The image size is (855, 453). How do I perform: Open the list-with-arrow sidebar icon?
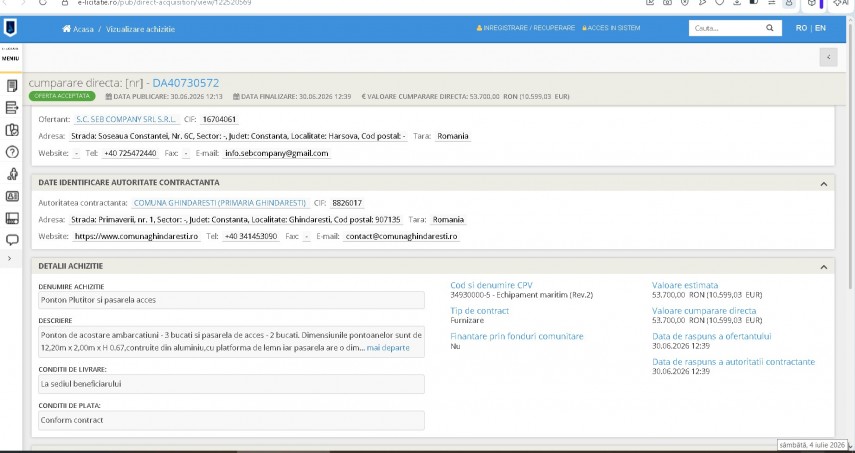[12, 107]
